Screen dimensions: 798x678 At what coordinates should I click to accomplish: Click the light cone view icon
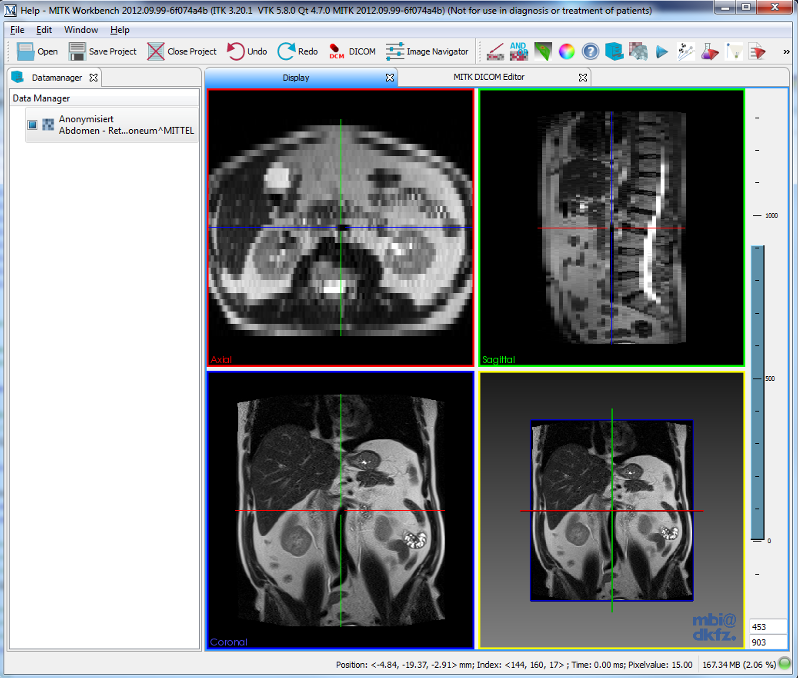[x=733, y=51]
